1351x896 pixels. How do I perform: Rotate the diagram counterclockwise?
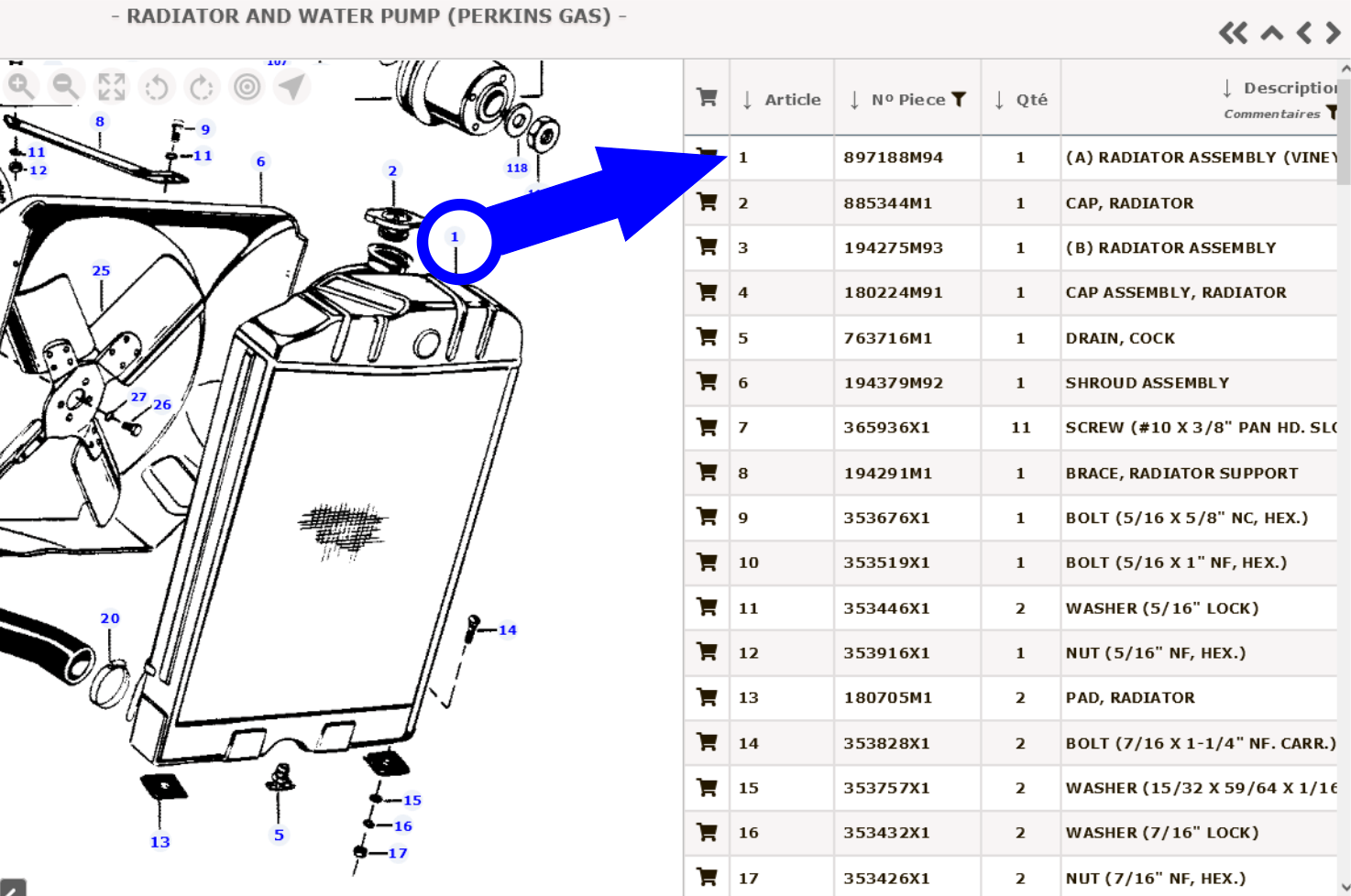pyautogui.click(x=157, y=86)
